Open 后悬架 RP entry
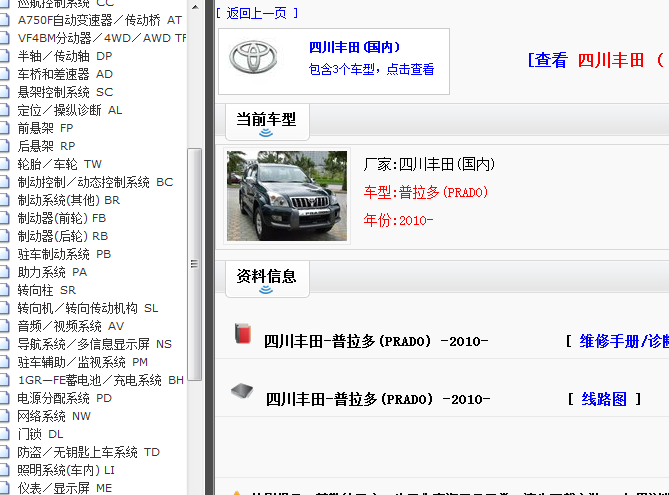669x495 pixels. click(46, 146)
